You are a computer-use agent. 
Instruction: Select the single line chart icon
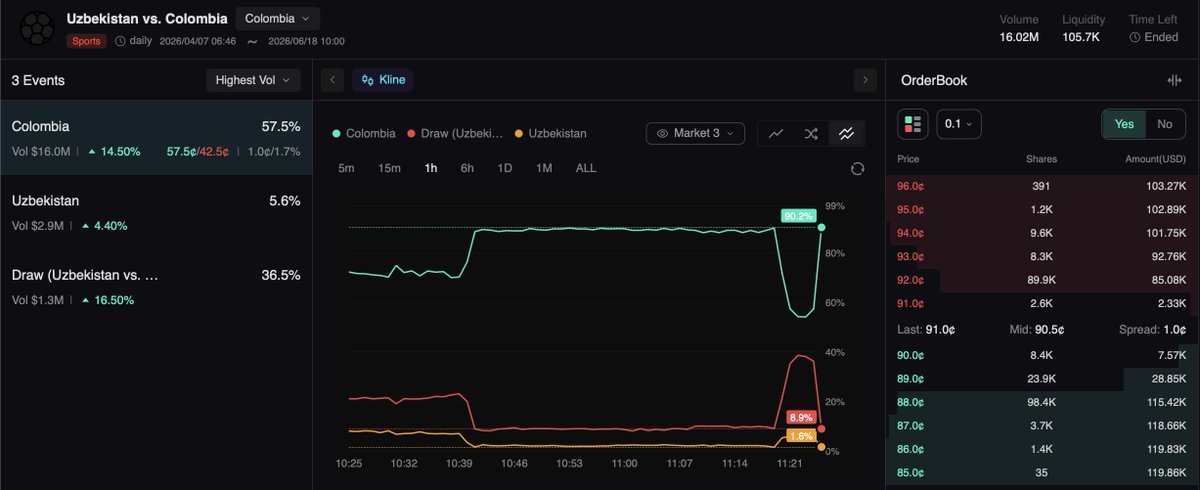tap(776, 133)
